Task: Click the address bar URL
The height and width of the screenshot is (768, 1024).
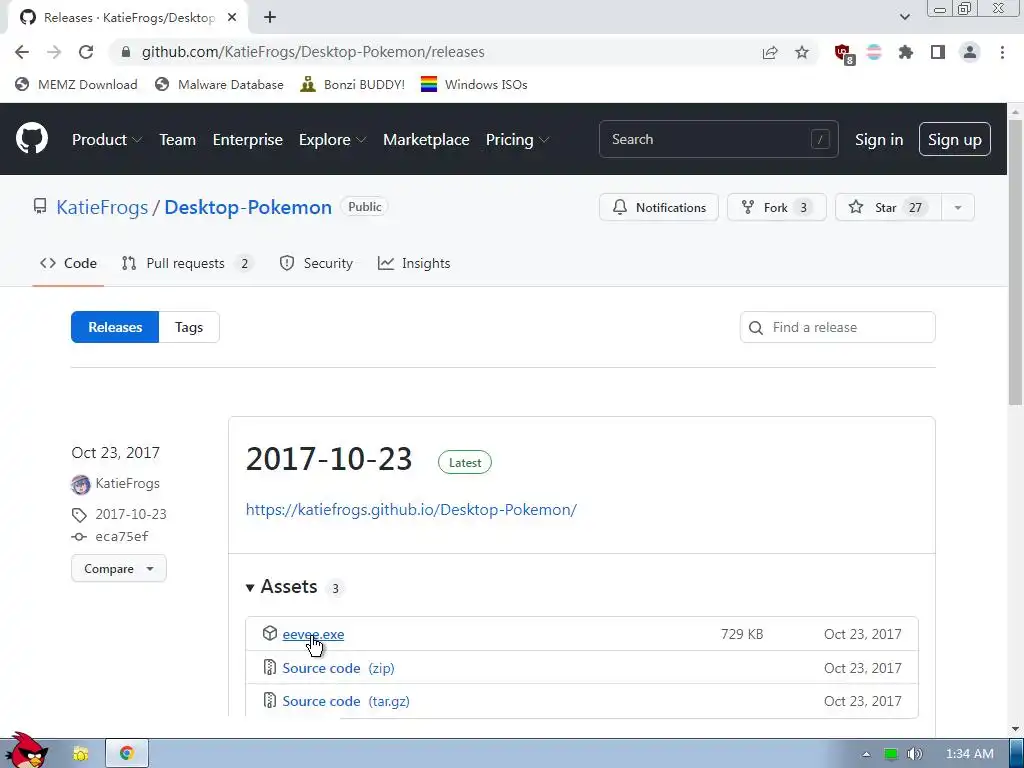Action: [313, 52]
